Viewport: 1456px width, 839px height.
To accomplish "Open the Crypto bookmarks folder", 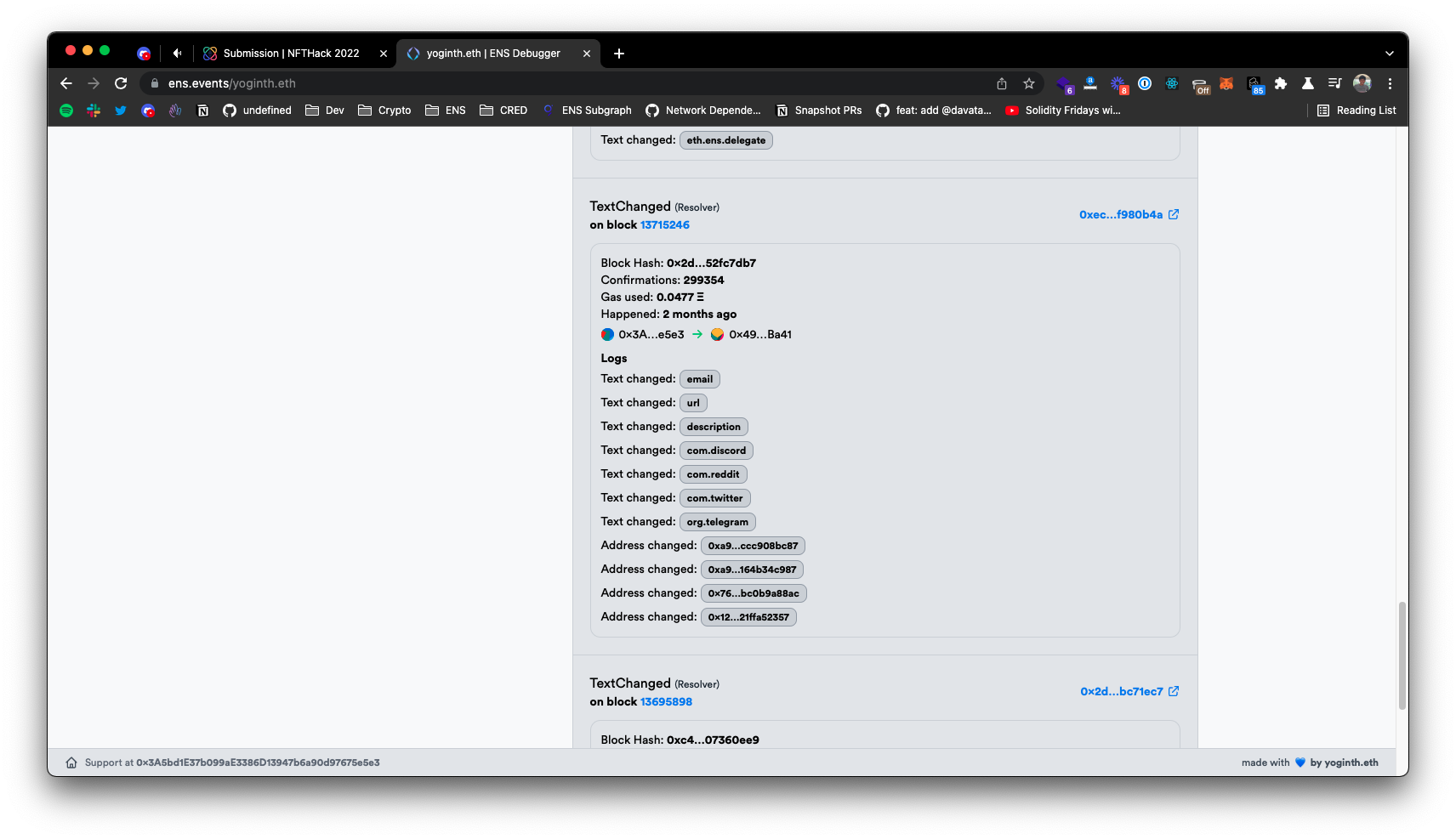I will (x=384, y=111).
